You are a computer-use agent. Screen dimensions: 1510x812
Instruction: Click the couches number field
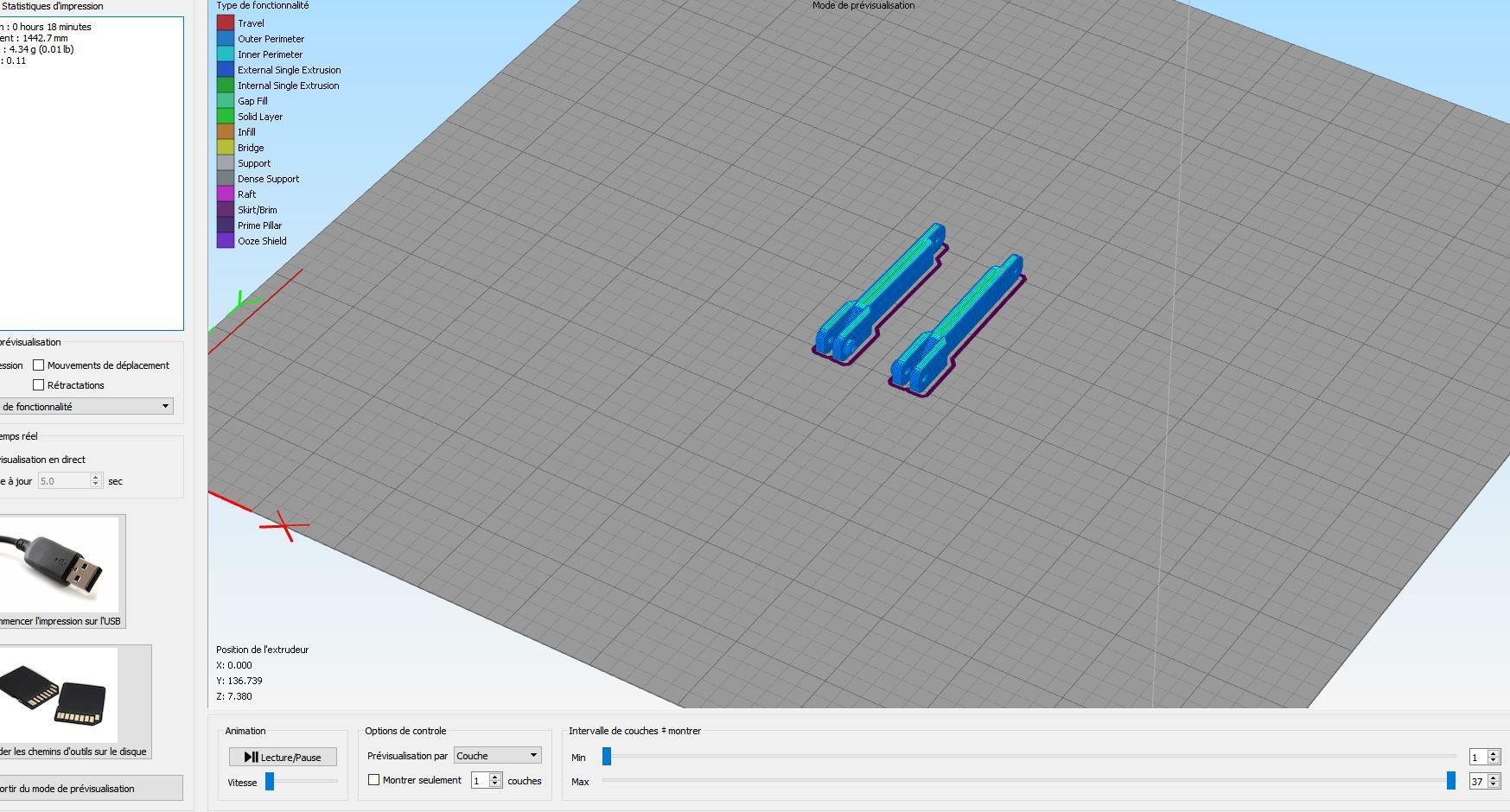coord(481,781)
